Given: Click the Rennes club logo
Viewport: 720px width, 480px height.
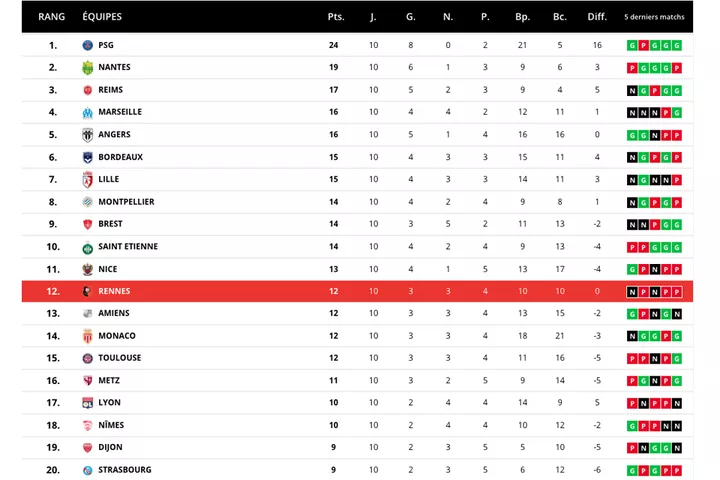Looking at the screenshot, I should (88, 291).
